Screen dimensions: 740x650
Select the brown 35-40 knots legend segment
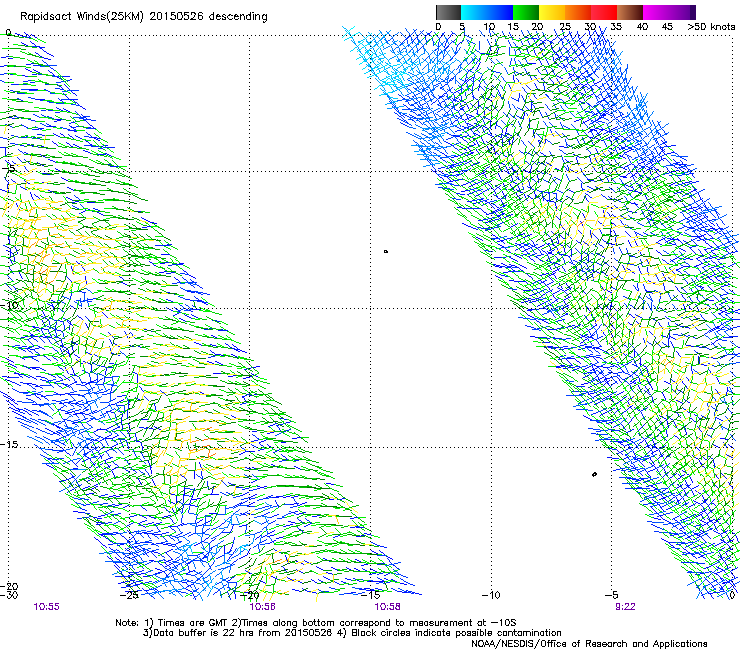(630, 12)
